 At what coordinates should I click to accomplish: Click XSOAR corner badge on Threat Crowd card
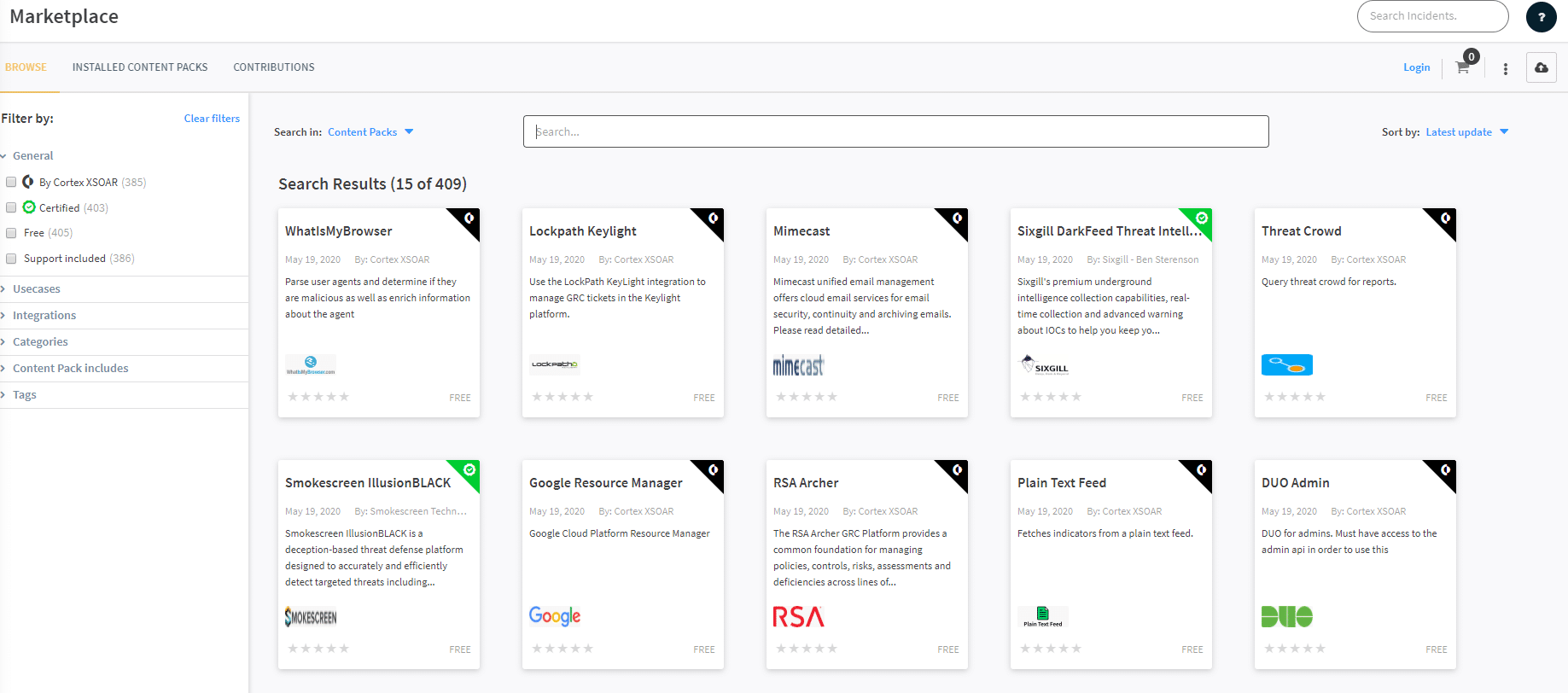point(1445,218)
